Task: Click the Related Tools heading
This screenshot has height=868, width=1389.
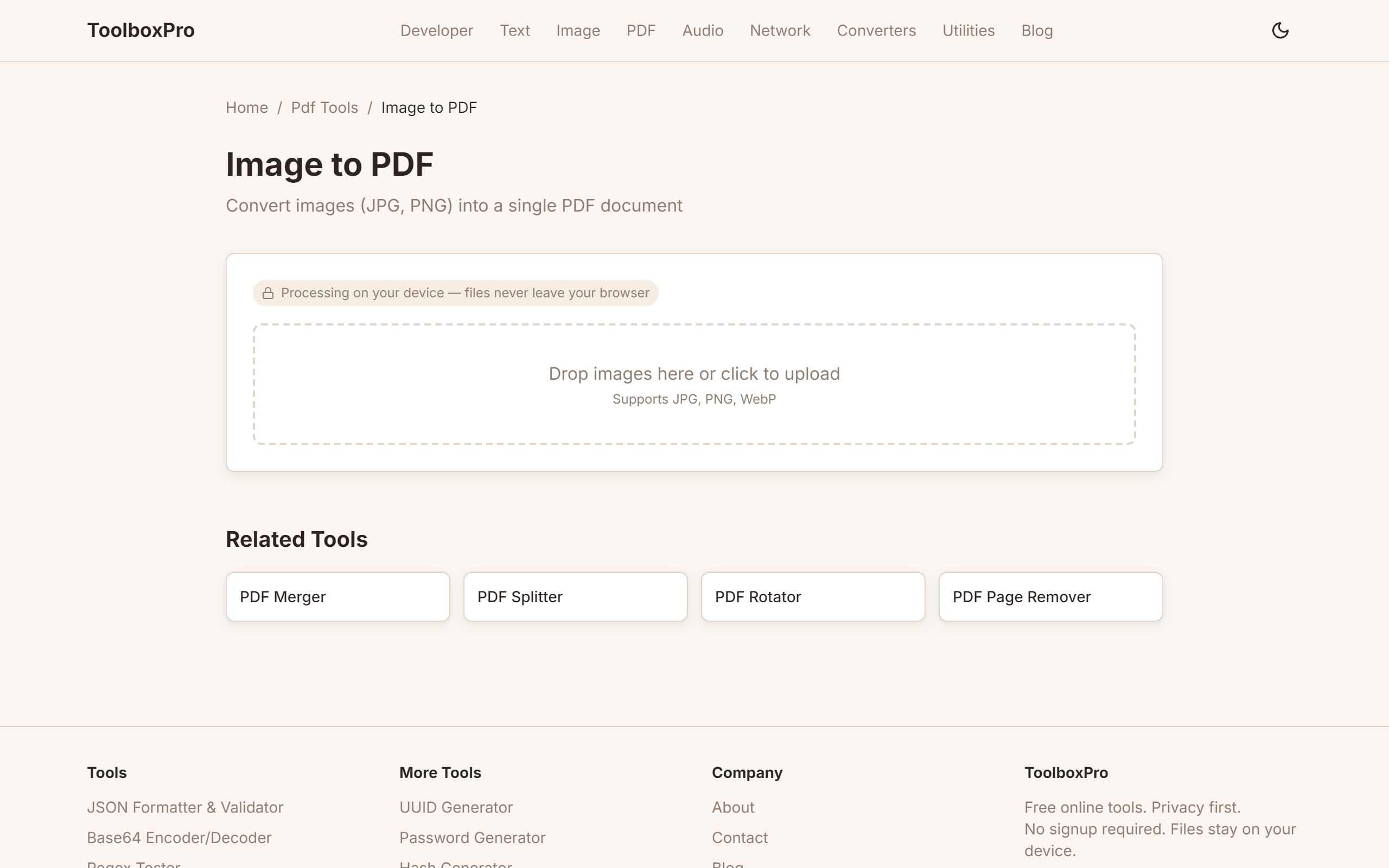Action: (296, 539)
